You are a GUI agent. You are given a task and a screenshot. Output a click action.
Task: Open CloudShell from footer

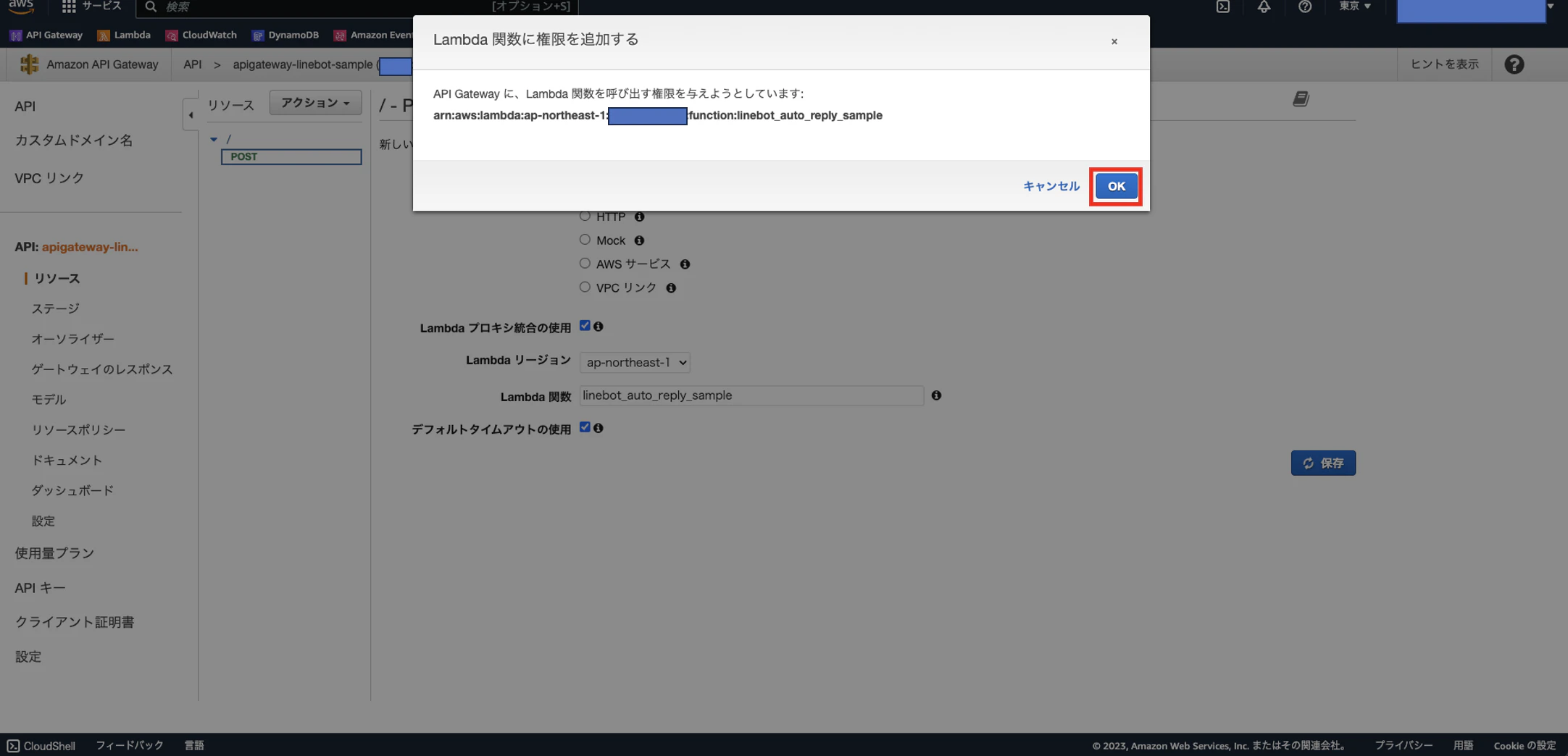[41, 745]
